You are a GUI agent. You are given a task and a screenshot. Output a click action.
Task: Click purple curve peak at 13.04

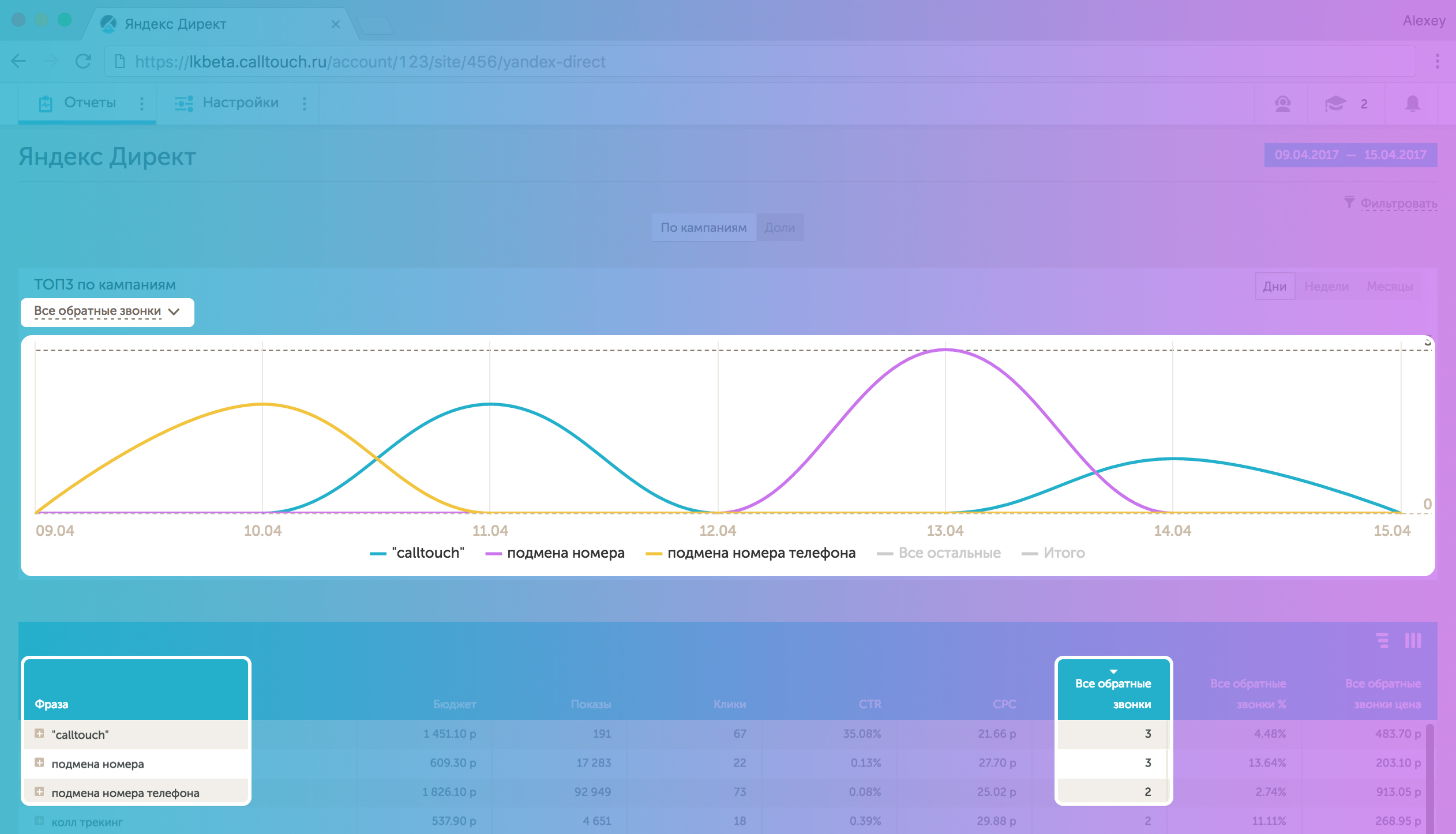click(945, 350)
